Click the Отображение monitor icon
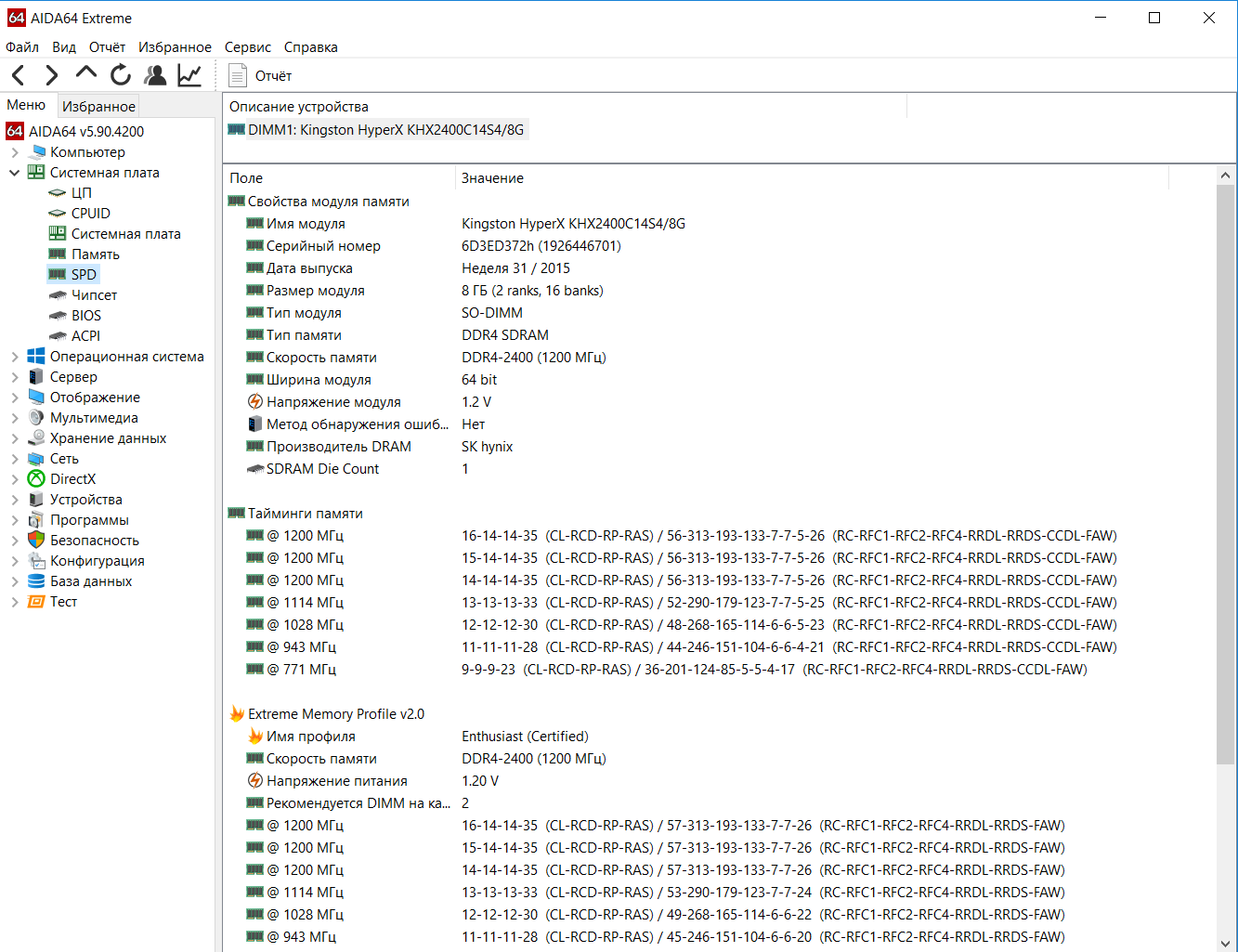The height and width of the screenshot is (952, 1238). point(36,398)
